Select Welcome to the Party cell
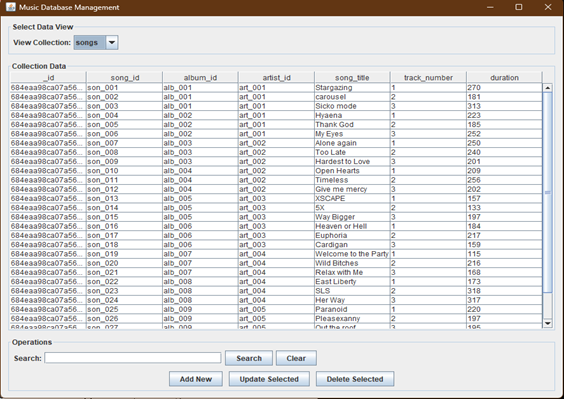This screenshot has width=564, height=399. tap(352, 254)
